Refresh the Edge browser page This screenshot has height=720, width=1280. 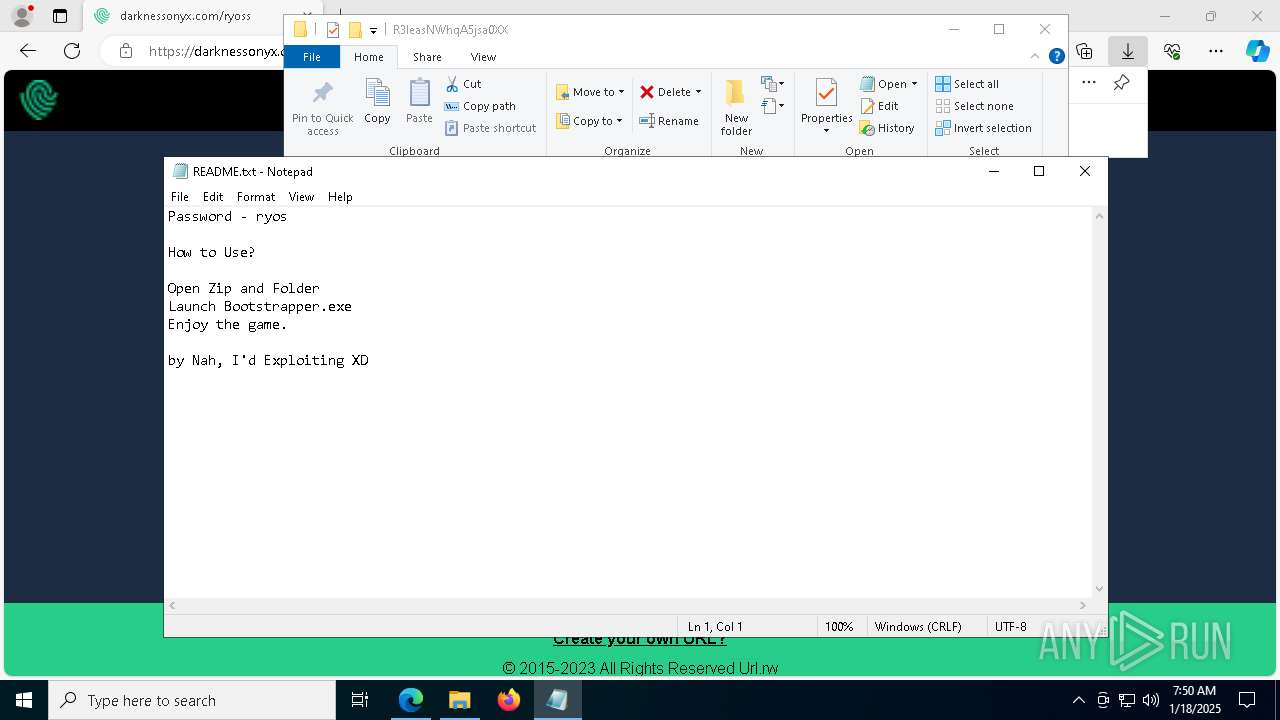[72, 51]
